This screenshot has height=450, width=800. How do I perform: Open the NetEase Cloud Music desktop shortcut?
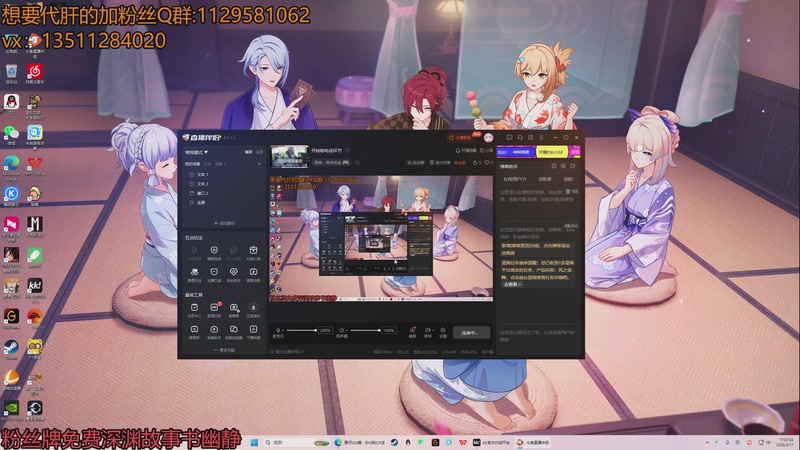click(35, 73)
